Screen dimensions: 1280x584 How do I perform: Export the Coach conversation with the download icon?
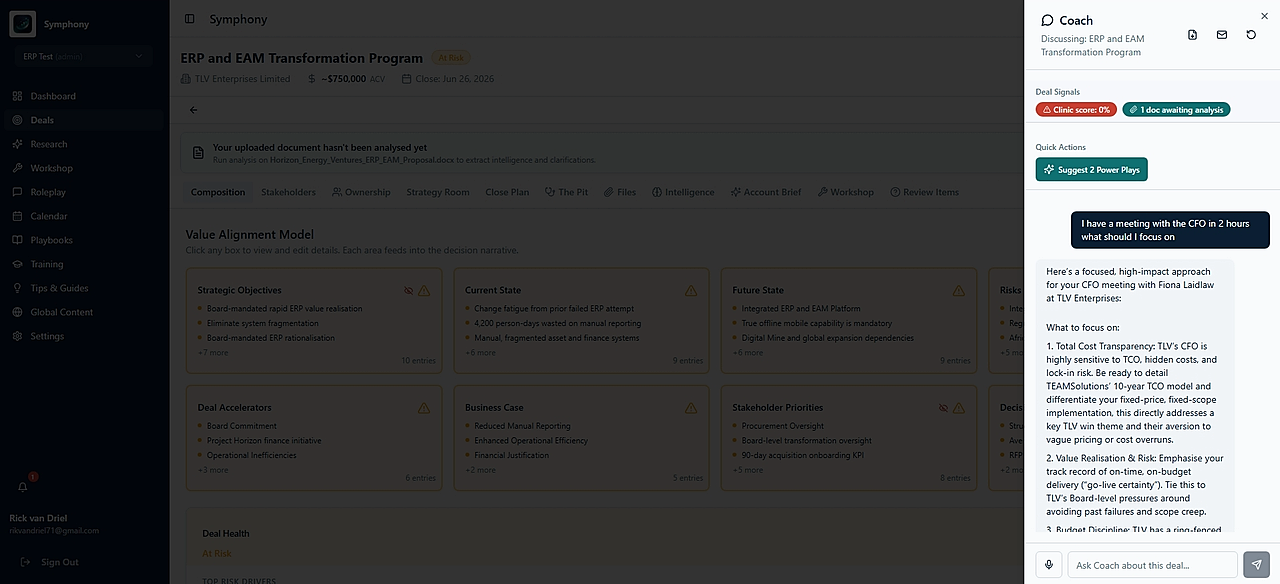coord(1192,35)
